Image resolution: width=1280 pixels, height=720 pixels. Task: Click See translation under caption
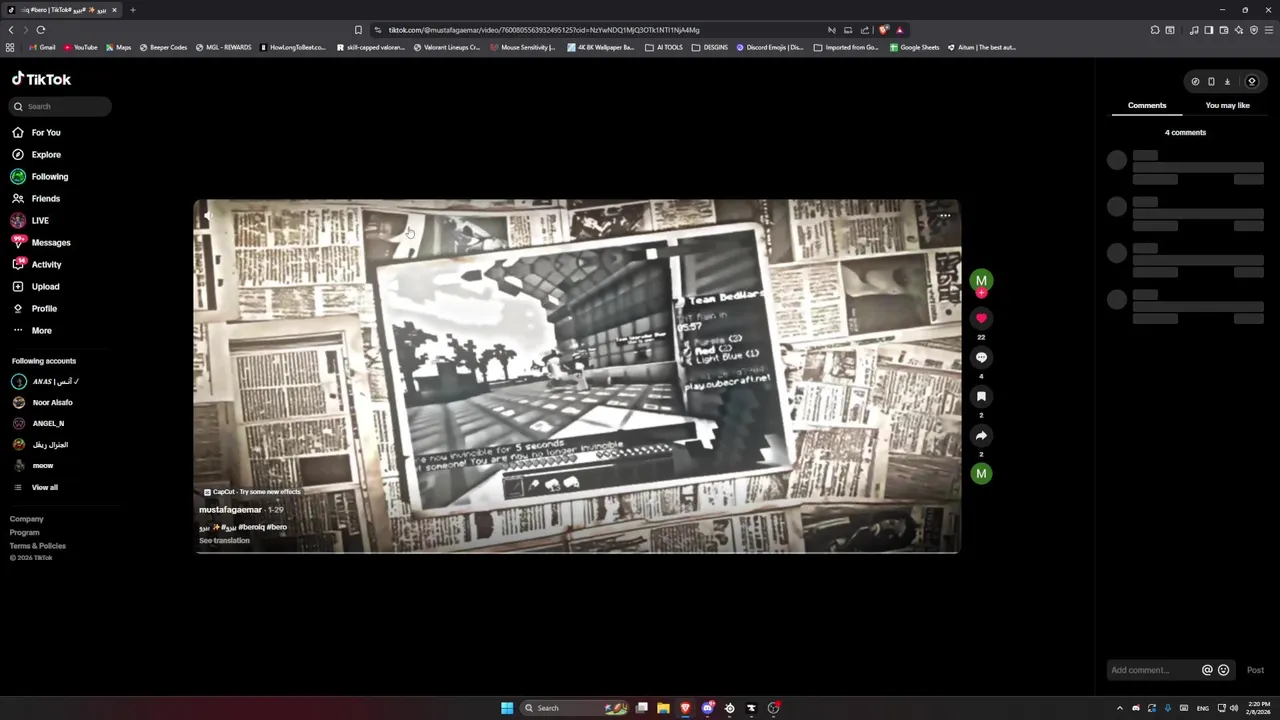point(224,541)
